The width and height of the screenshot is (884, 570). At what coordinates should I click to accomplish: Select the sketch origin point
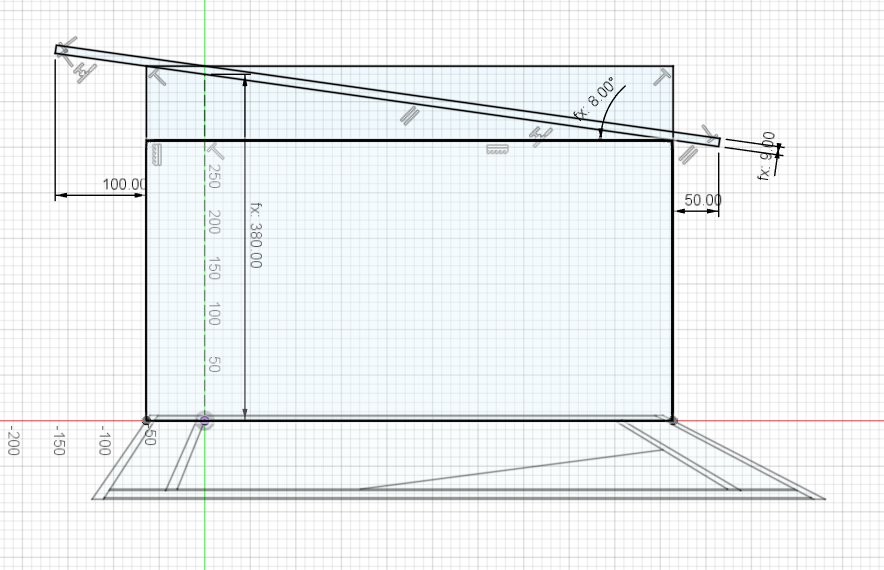coord(205,421)
